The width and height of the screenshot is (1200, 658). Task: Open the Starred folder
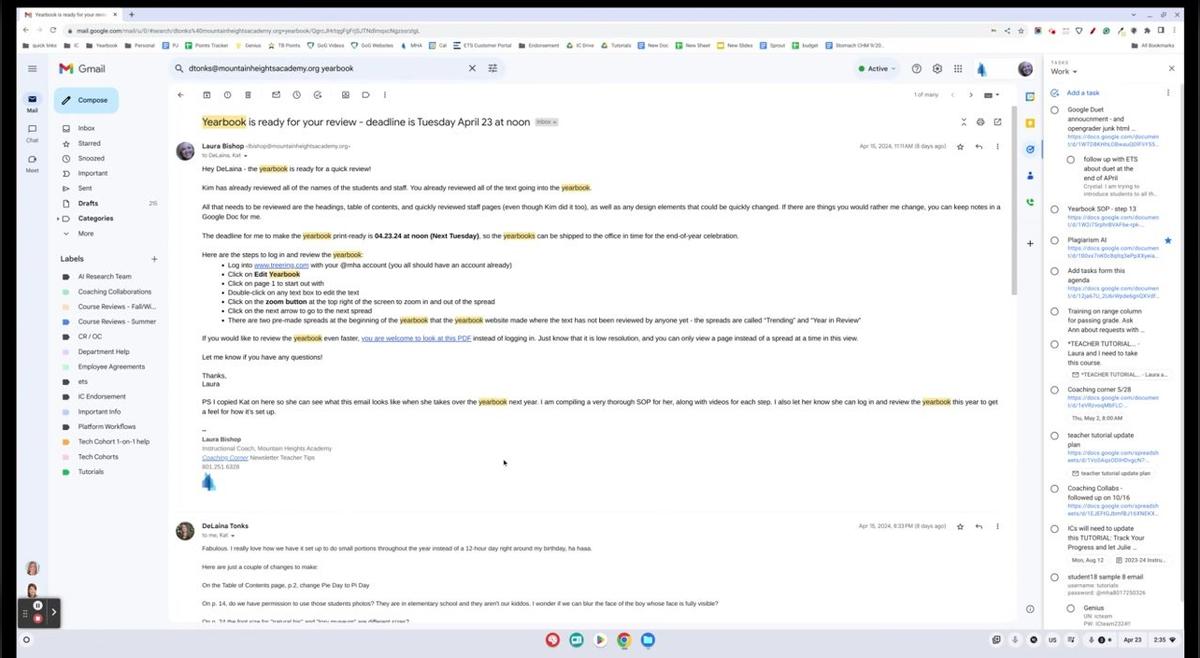coord(89,143)
